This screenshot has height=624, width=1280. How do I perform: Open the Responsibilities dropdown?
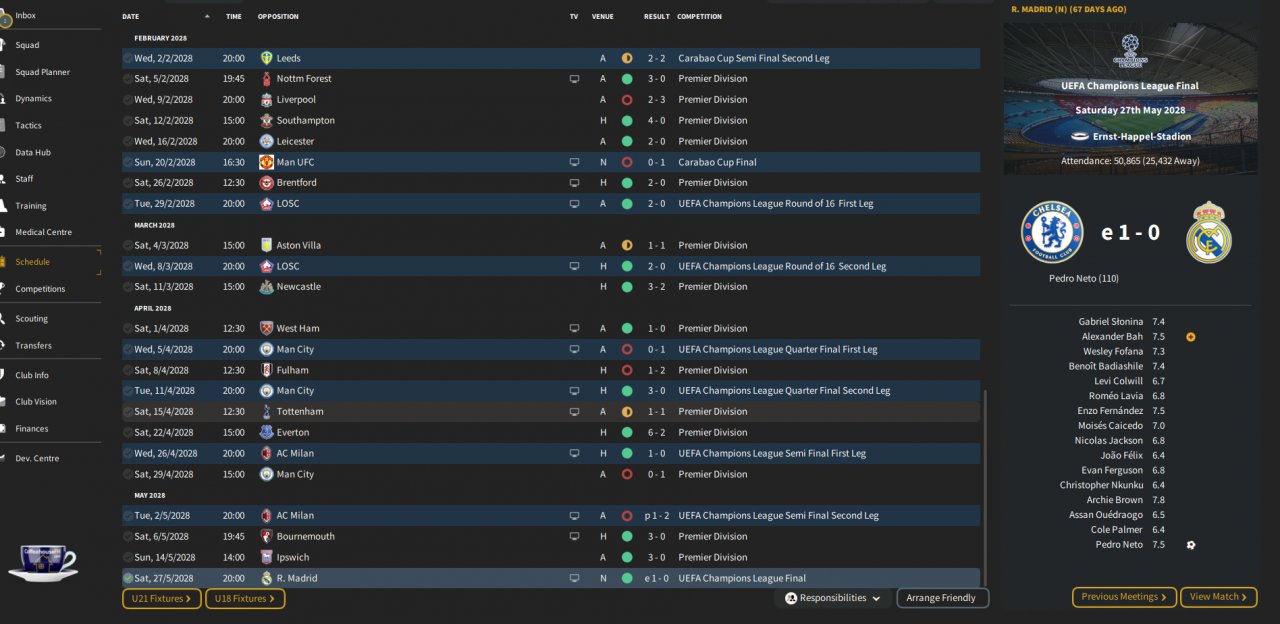click(833, 598)
